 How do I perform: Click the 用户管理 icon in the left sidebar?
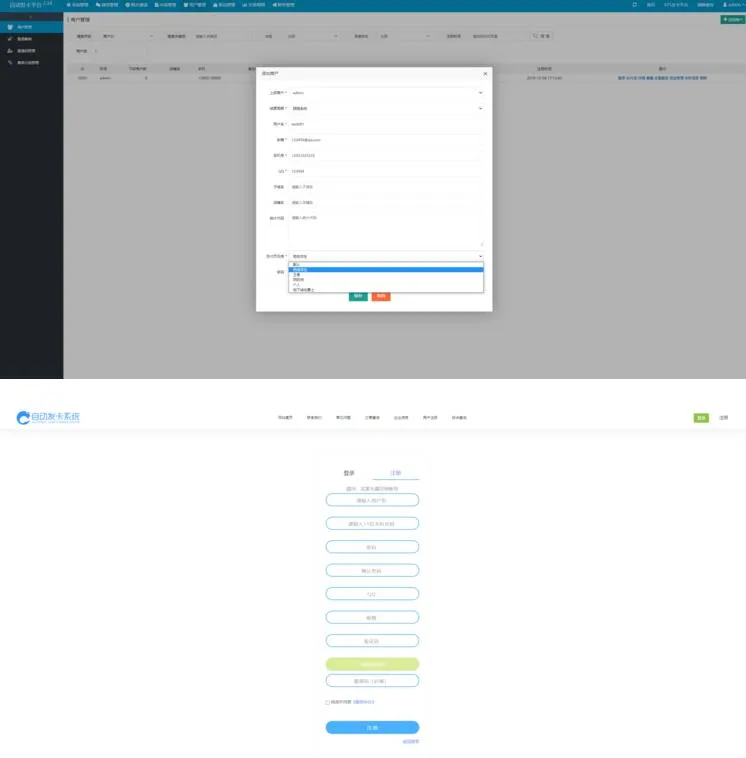(x=9, y=26)
